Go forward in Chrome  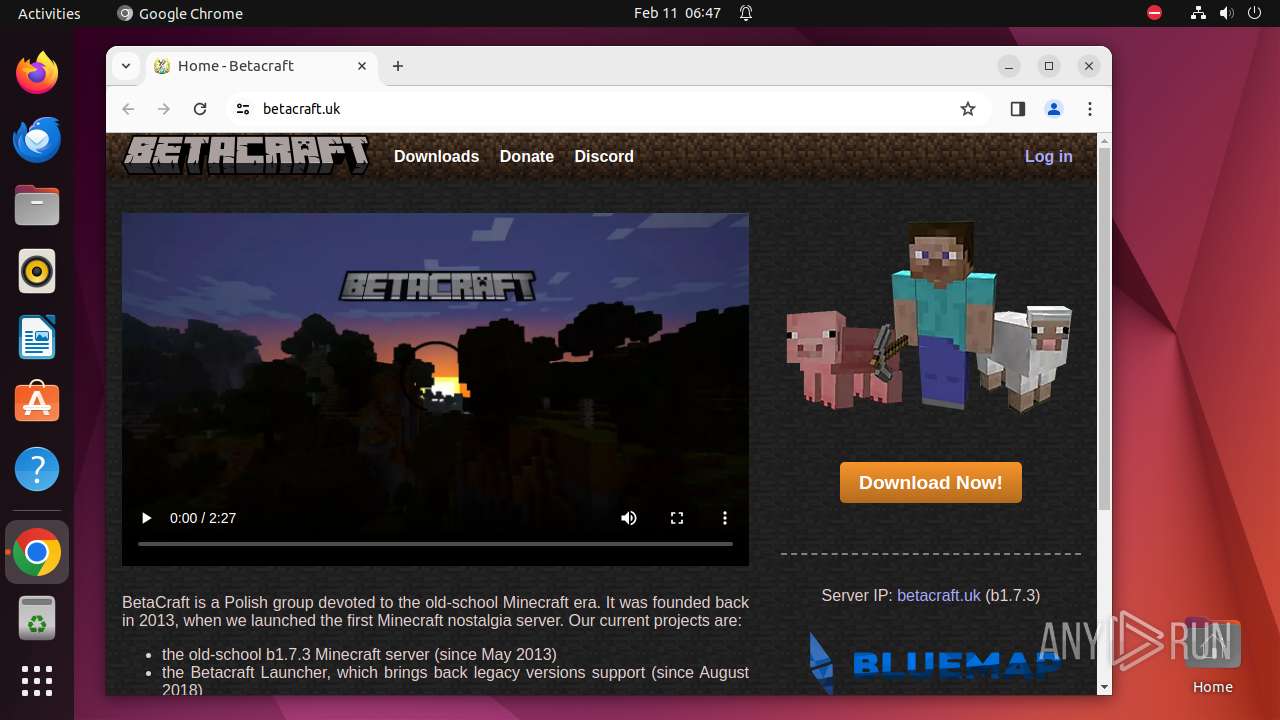click(x=164, y=109)
